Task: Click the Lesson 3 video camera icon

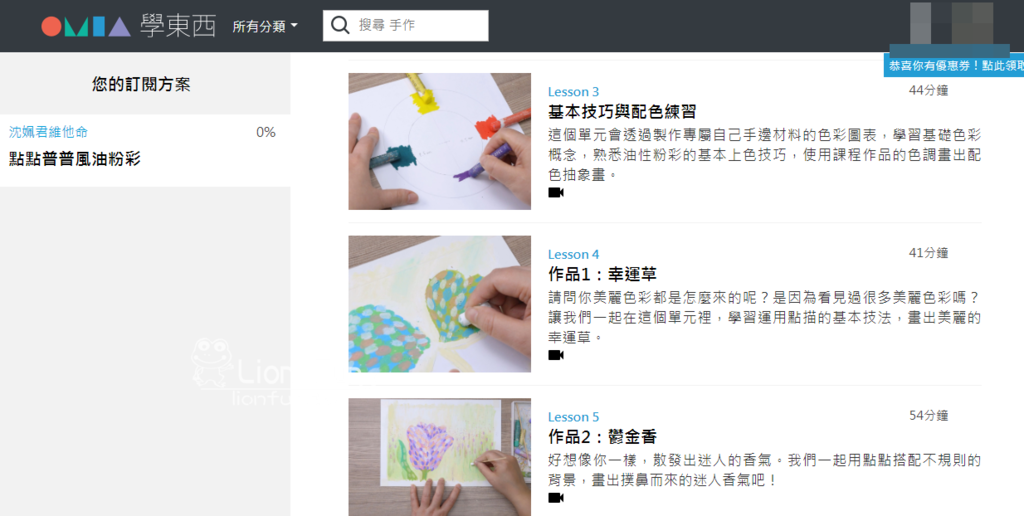Action: pyautogui.click(x=556, y=193)
